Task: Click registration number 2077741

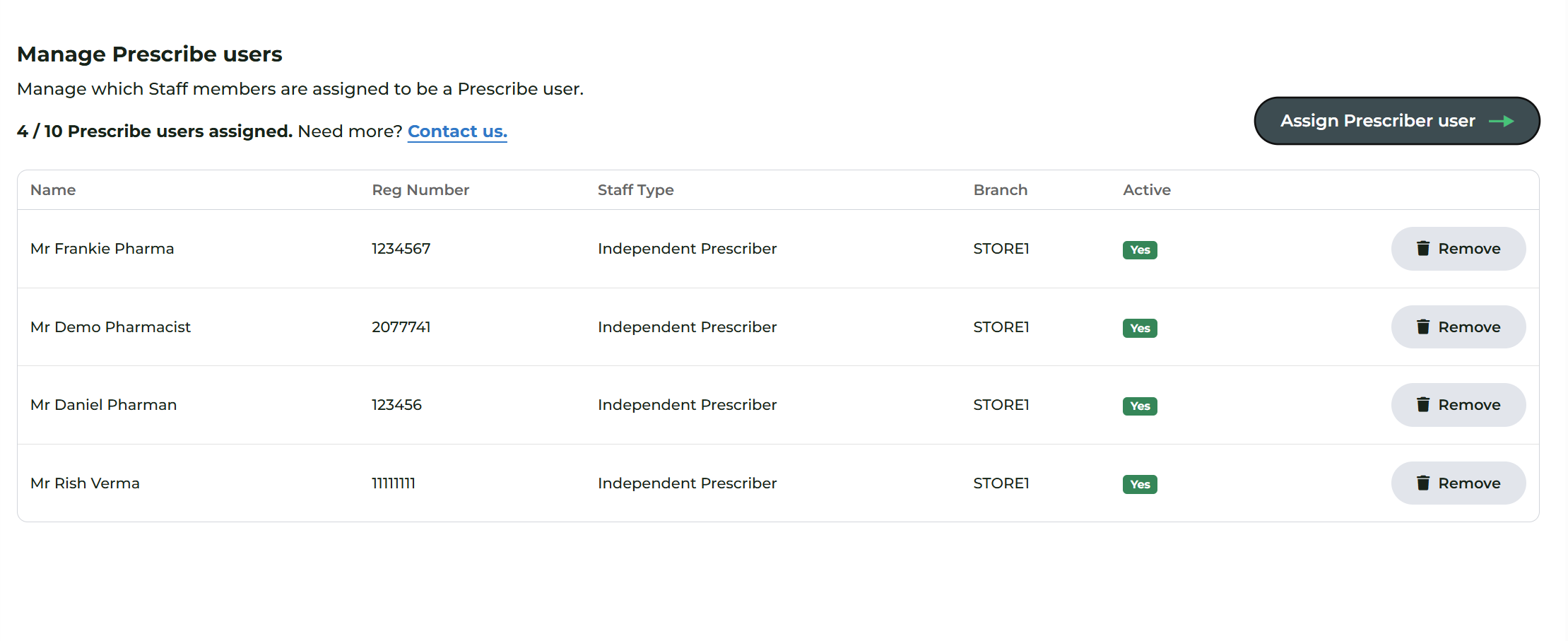Action: tap(401, 327)
